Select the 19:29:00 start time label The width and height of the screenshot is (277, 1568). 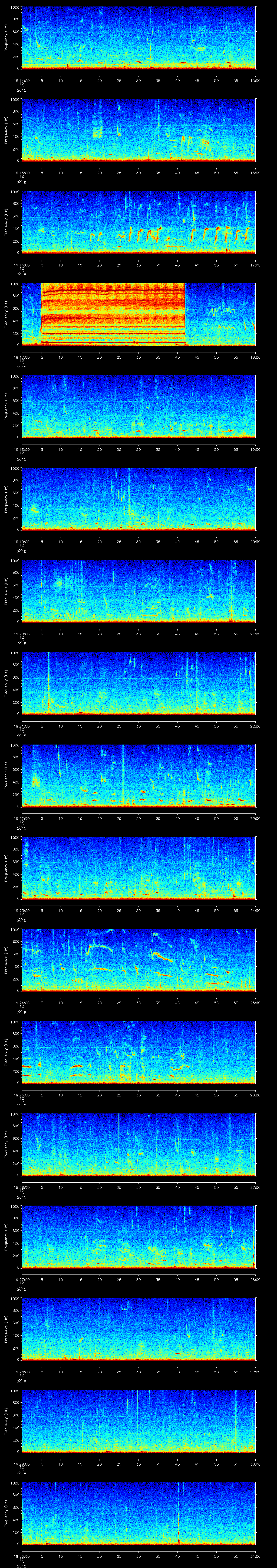click(x=22, y=1464)
